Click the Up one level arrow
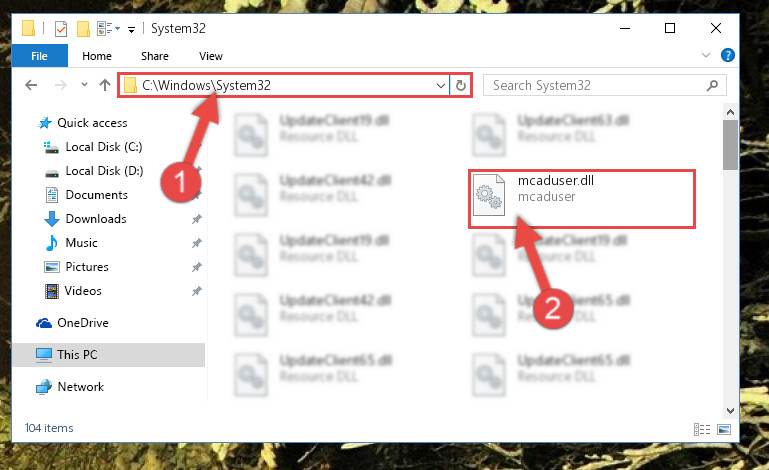Screen dimensions: 769x470 click(x=104, y=85)
